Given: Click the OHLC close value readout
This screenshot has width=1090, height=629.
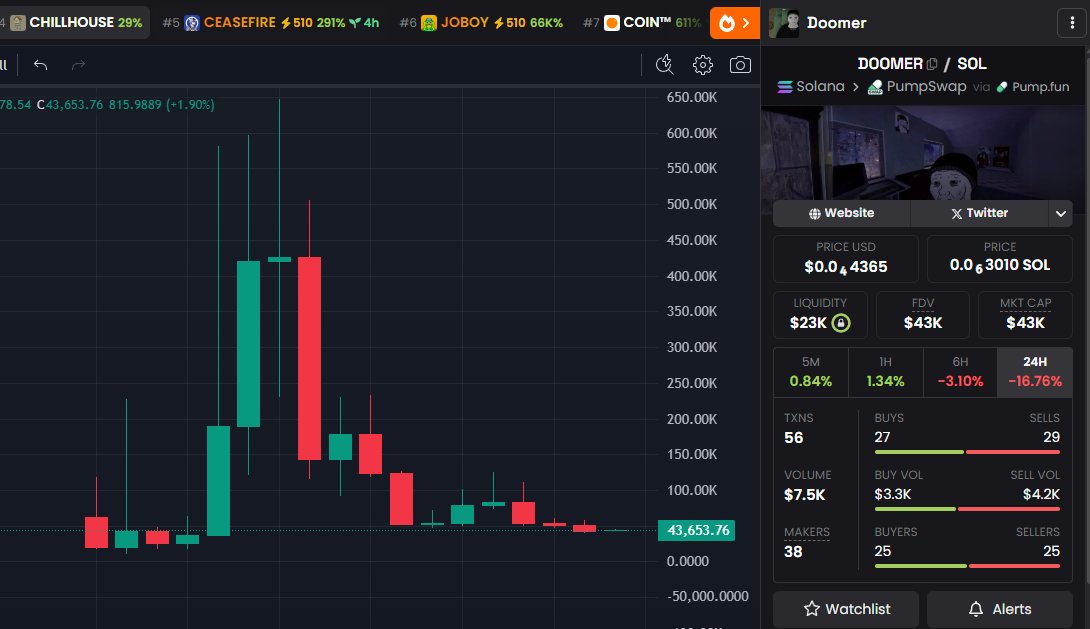Looking at the screenshot, I should (70, 105).
